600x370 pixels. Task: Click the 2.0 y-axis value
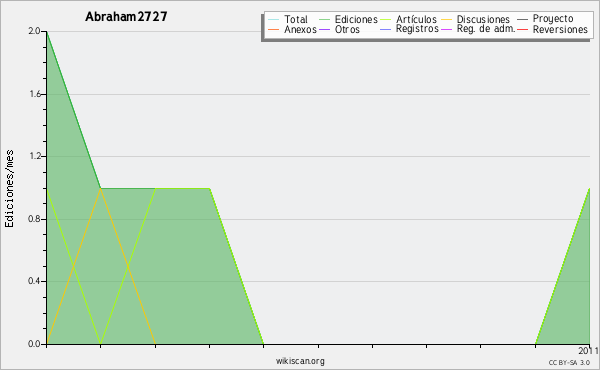click(34, 31)
